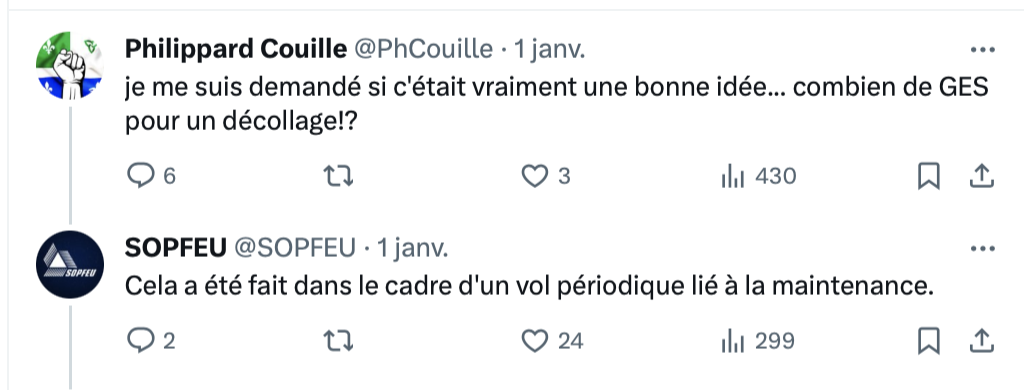View analytics showing 299 views
The image size is (1024, 390).
click(758, 341)
